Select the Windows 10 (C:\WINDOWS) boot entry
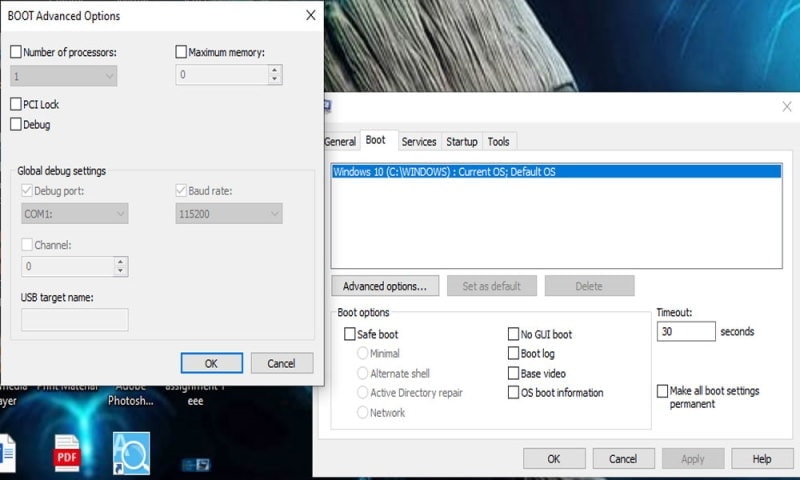Screen dimensions: 800x480 [556, 172]
